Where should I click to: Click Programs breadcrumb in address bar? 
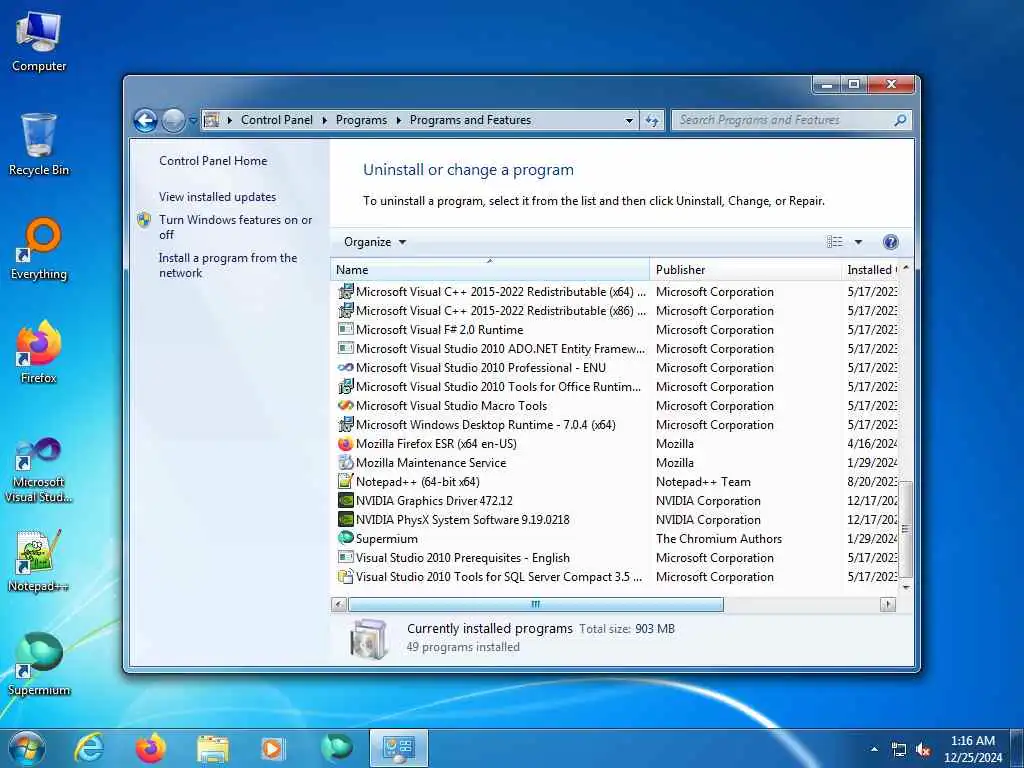361,120
